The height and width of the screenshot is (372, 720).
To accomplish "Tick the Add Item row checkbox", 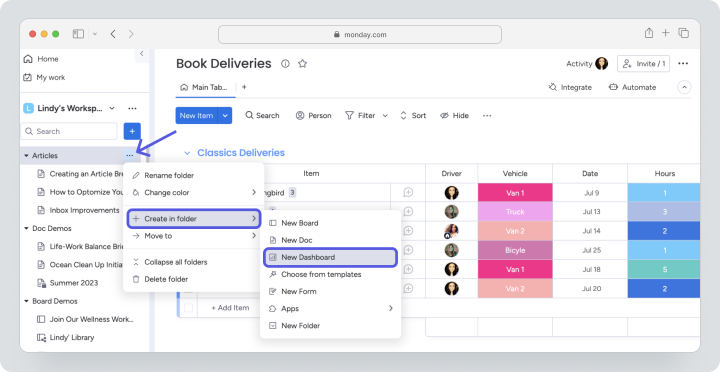I will tap(188, 308).
